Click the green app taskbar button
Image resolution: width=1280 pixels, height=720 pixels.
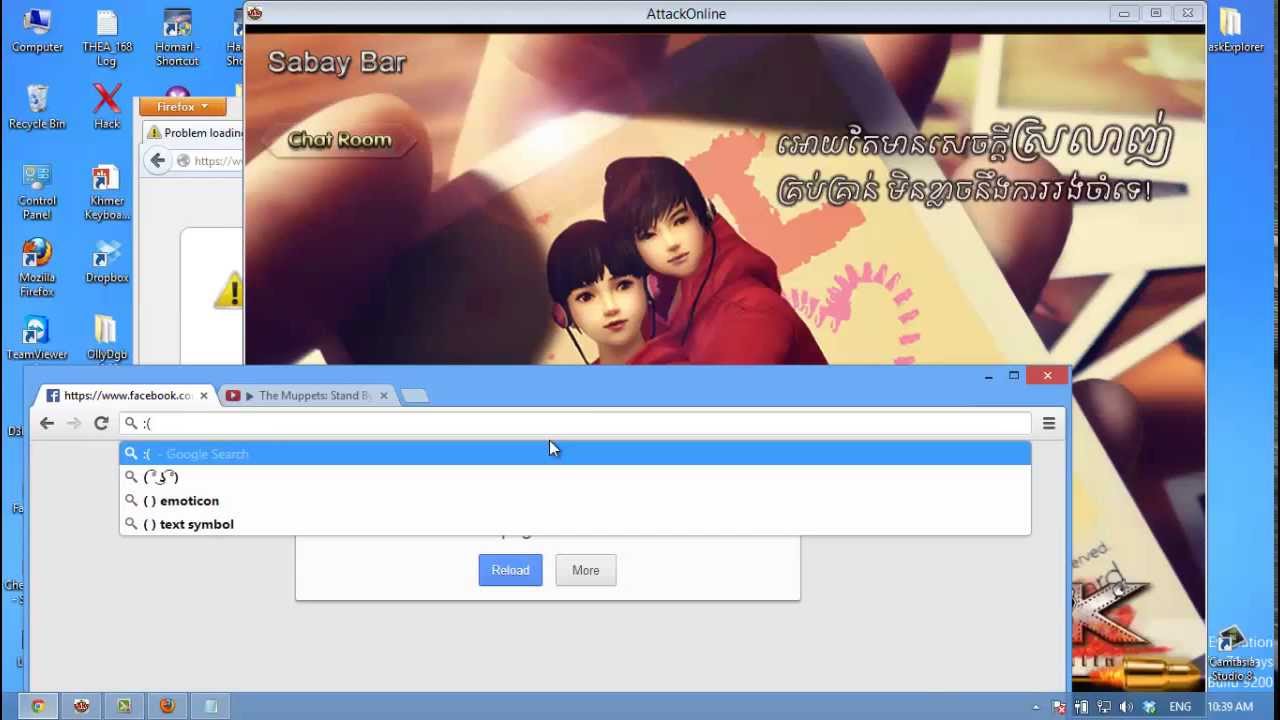(124, 706)
